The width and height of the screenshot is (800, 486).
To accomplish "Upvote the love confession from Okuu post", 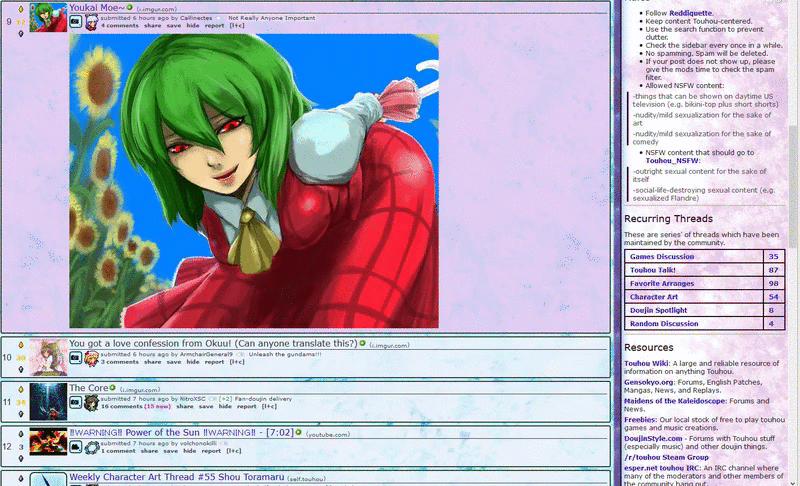I will coord(21,345).
